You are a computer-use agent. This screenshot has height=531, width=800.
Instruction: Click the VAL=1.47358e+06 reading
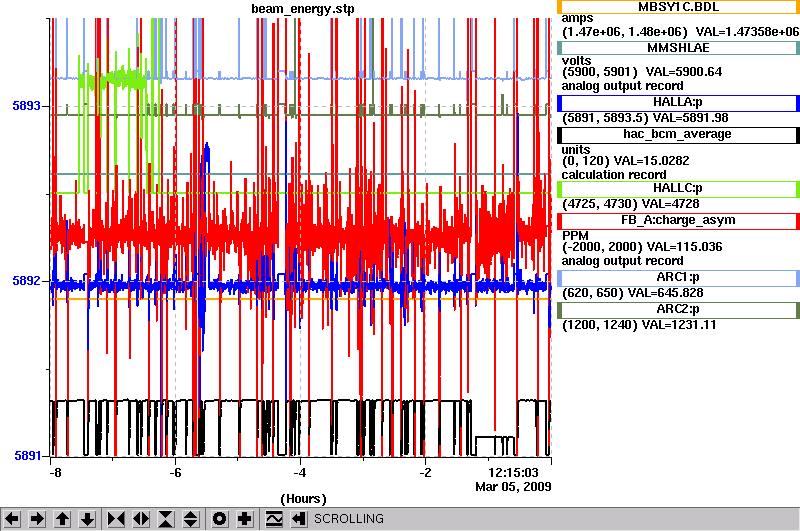747,32
